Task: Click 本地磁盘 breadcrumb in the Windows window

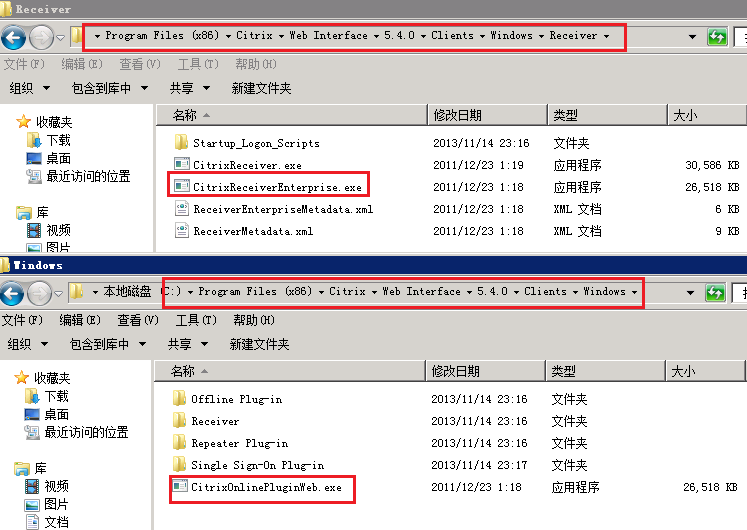Action: coord(127,291)
